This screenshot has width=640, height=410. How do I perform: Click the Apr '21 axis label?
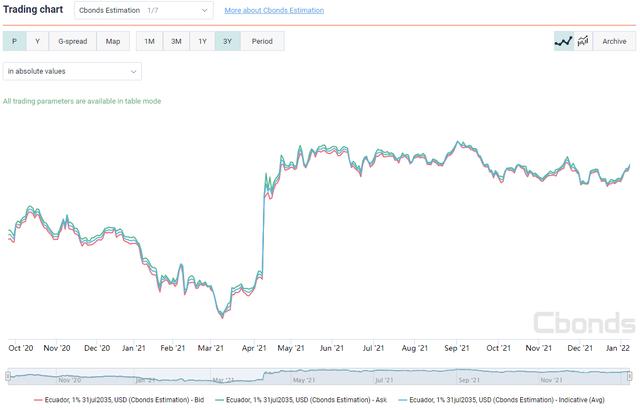tap(254, 348)
